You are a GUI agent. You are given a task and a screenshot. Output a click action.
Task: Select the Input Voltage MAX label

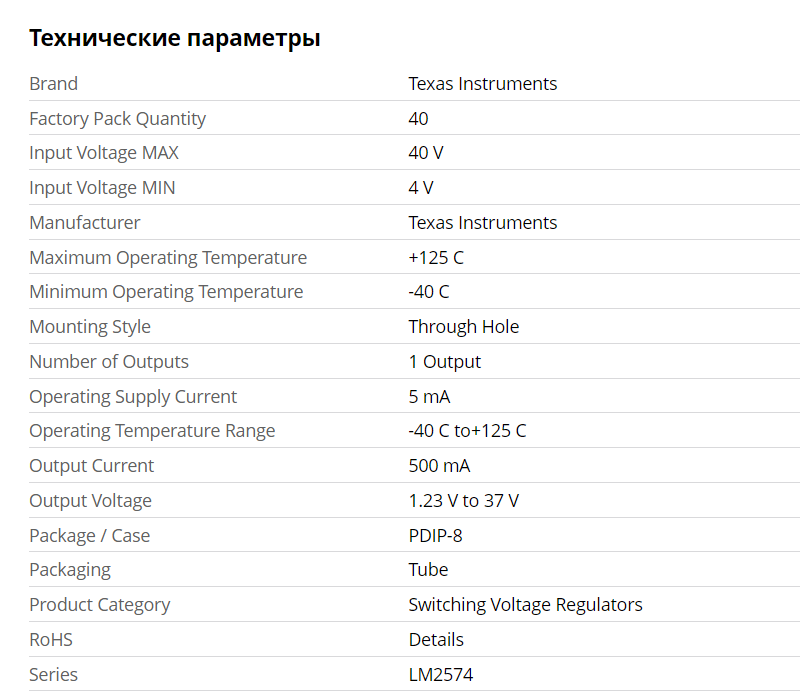(104, 154)
